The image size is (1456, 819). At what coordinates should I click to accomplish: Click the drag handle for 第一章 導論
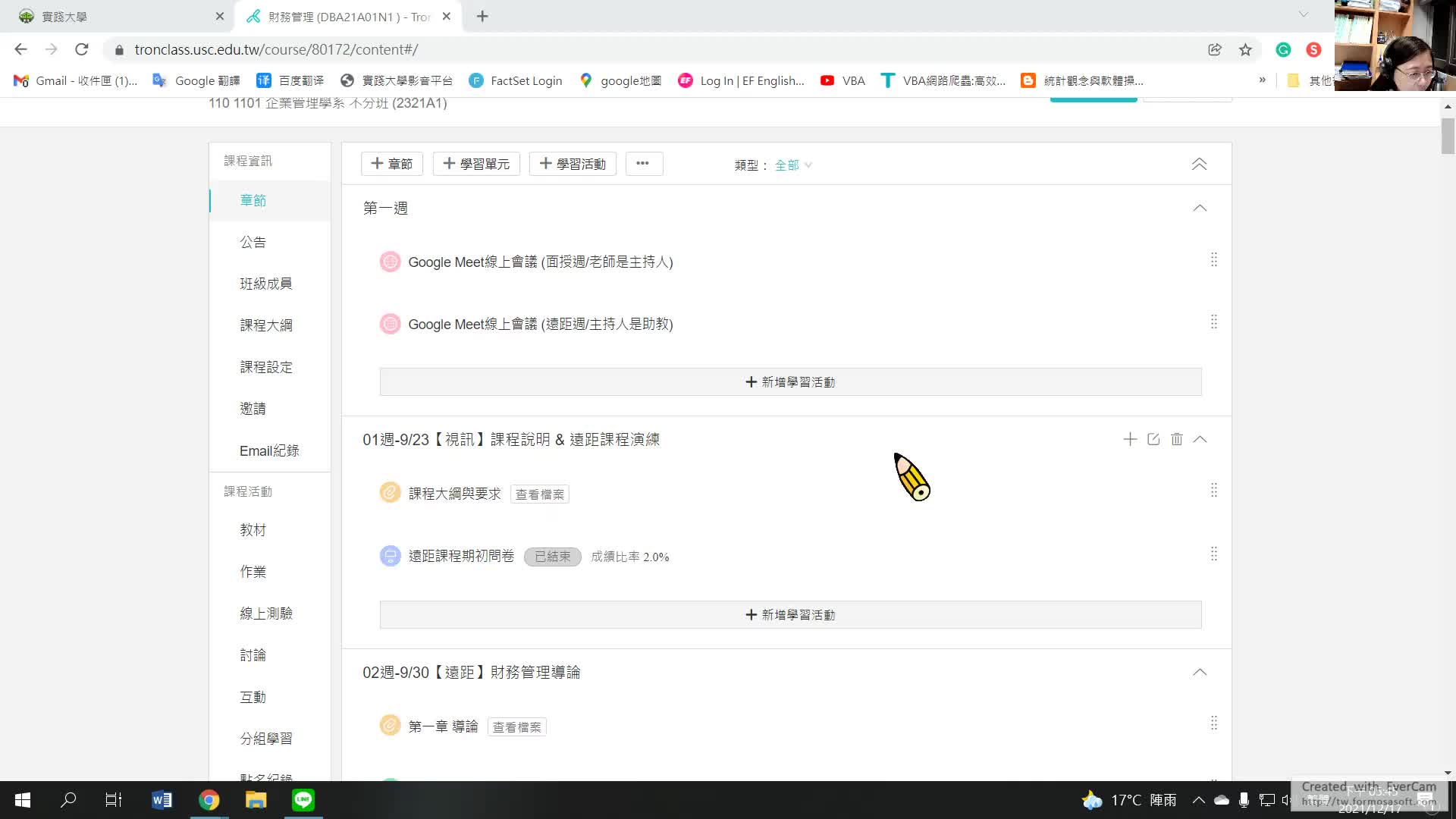(1214, 723)
